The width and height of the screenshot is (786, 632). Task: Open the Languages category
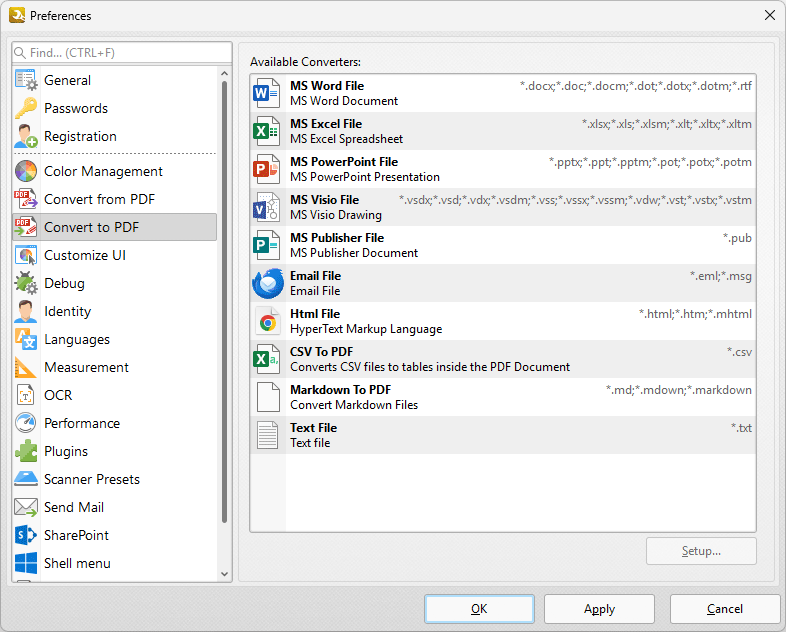point(115,339)
